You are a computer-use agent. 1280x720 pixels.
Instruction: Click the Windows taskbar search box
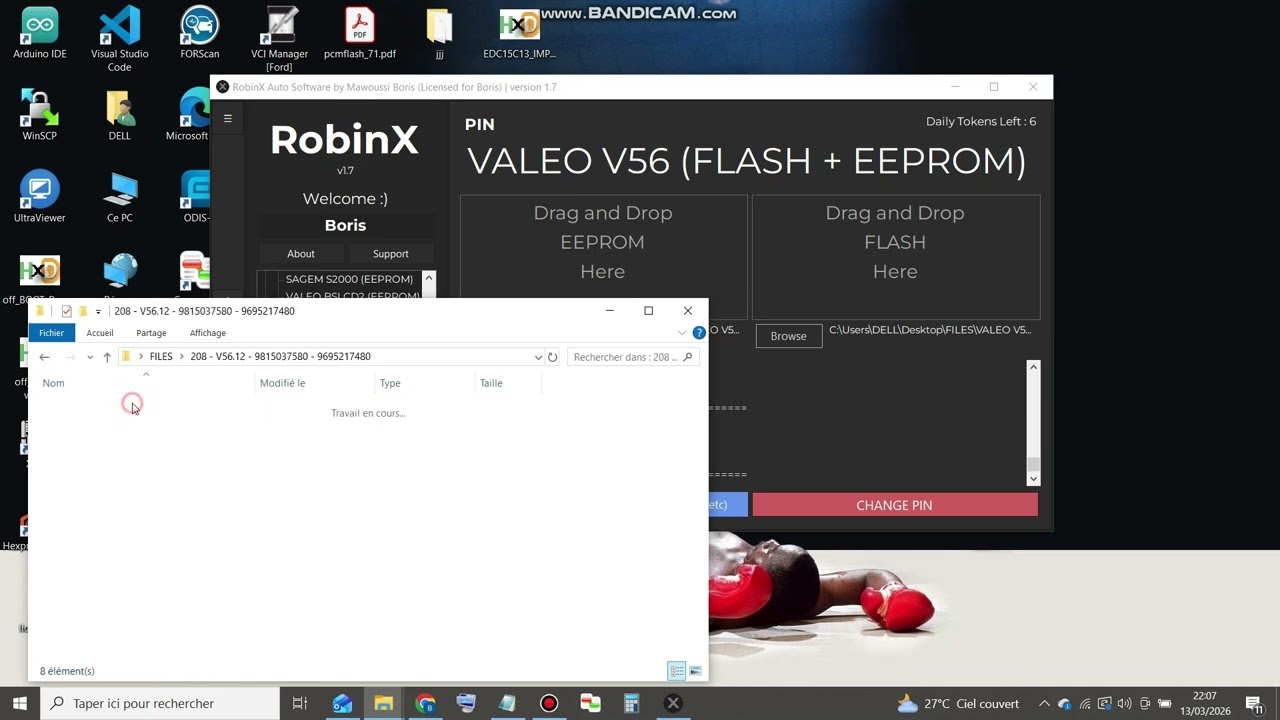click(x=160, y=703)
